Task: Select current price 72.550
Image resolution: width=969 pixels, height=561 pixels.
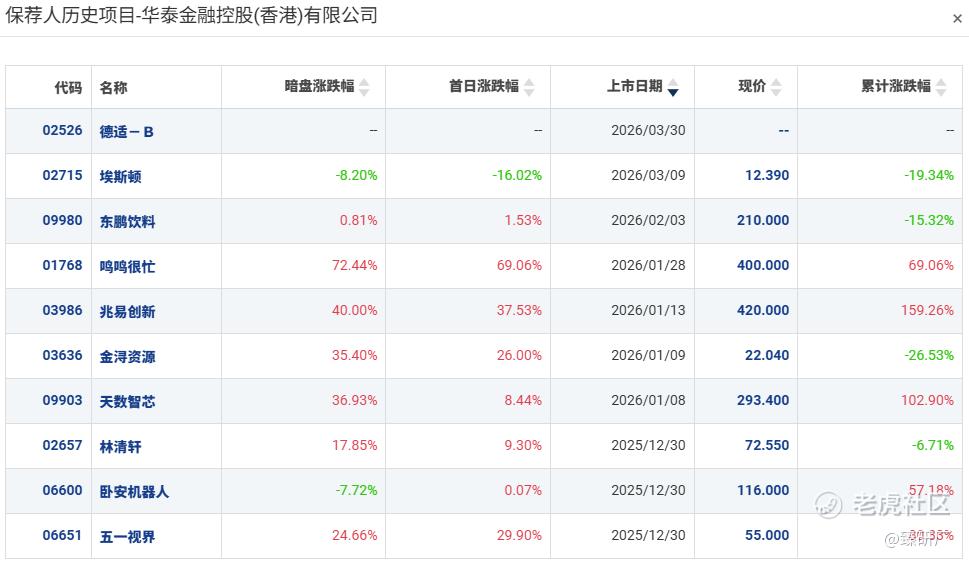Action: (767, 445)
